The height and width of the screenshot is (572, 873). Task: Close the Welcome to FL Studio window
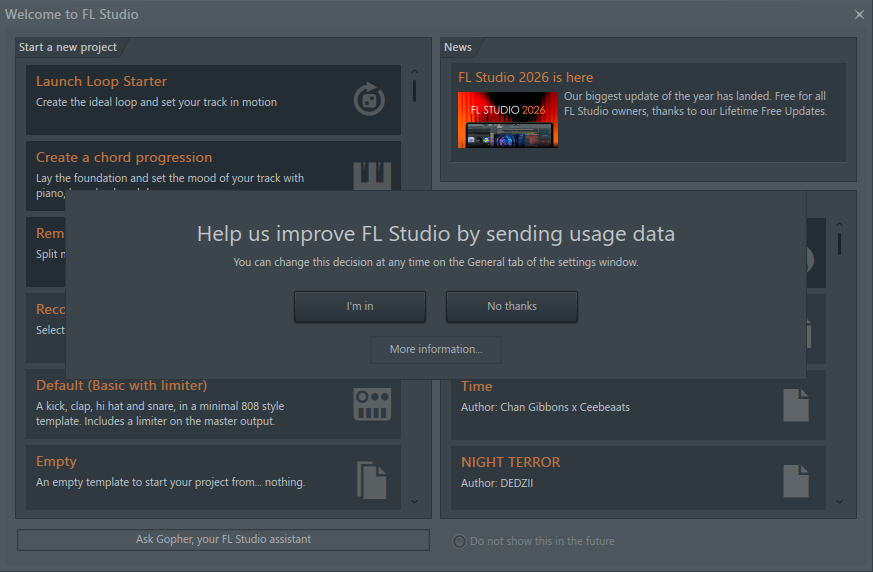(859, 14)
